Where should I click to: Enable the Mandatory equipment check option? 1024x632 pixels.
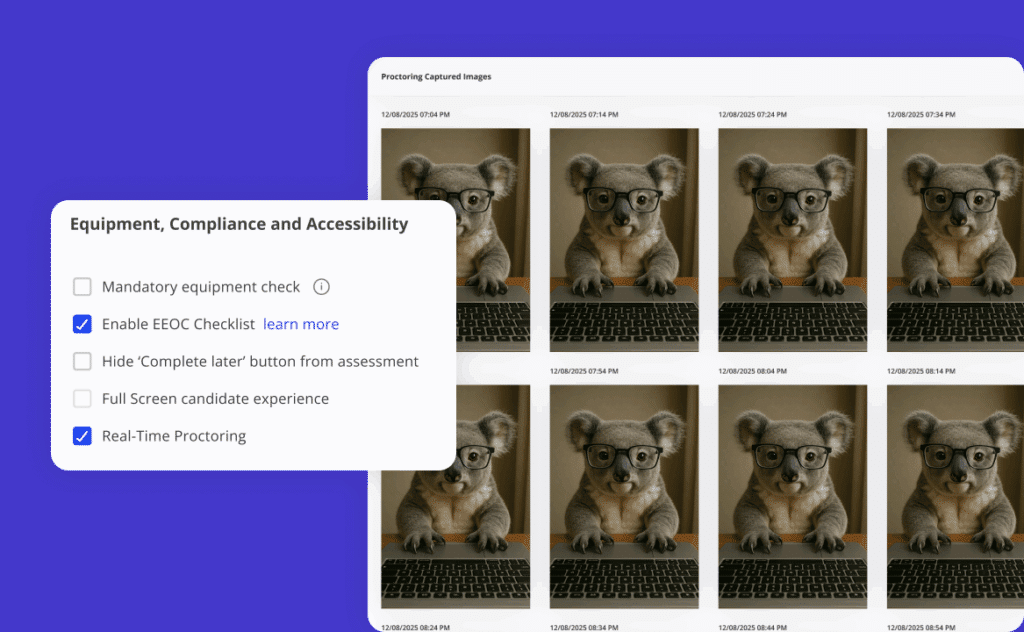(82, 287)
